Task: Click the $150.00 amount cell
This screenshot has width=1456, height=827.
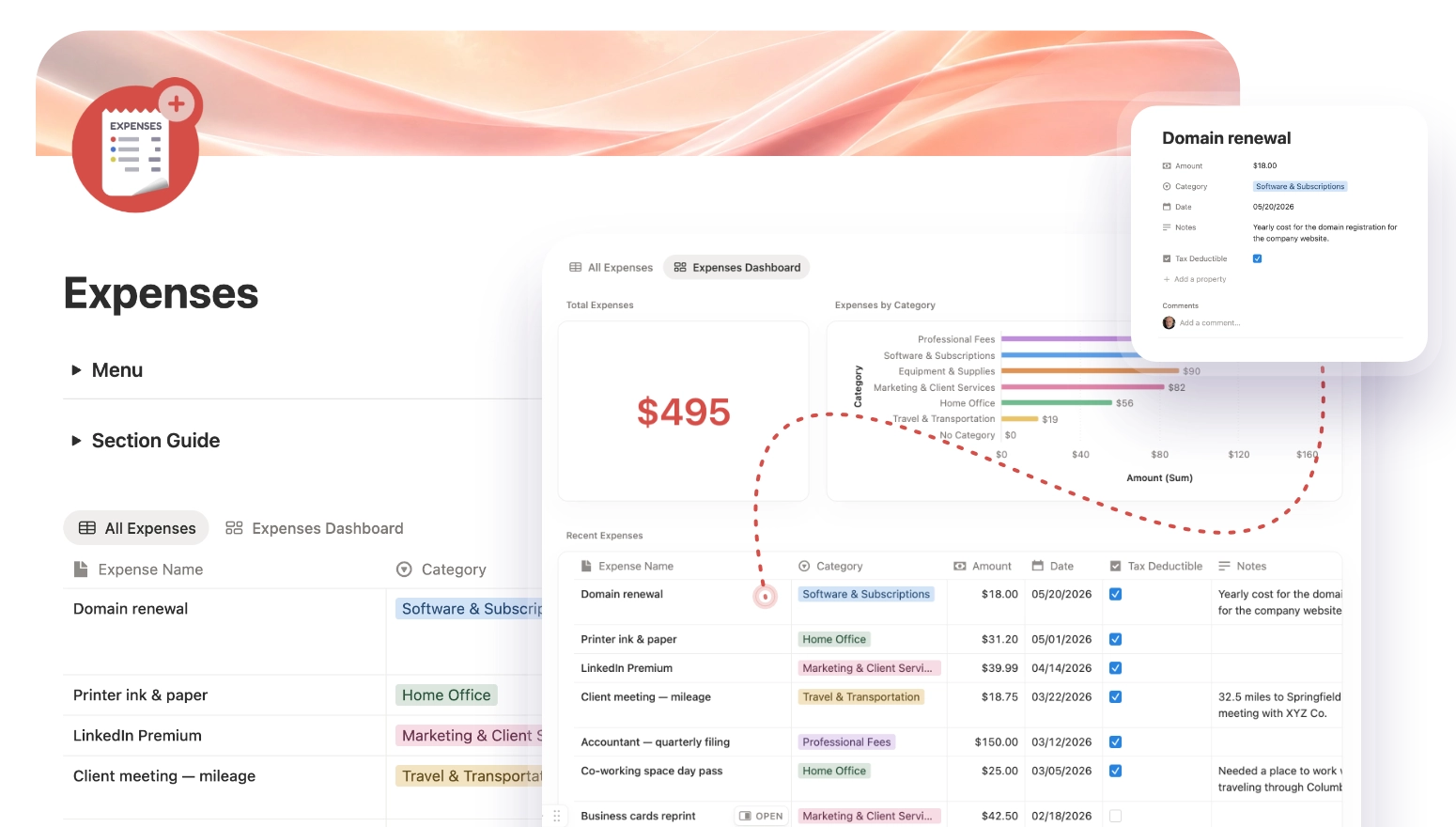Action: 996,742
